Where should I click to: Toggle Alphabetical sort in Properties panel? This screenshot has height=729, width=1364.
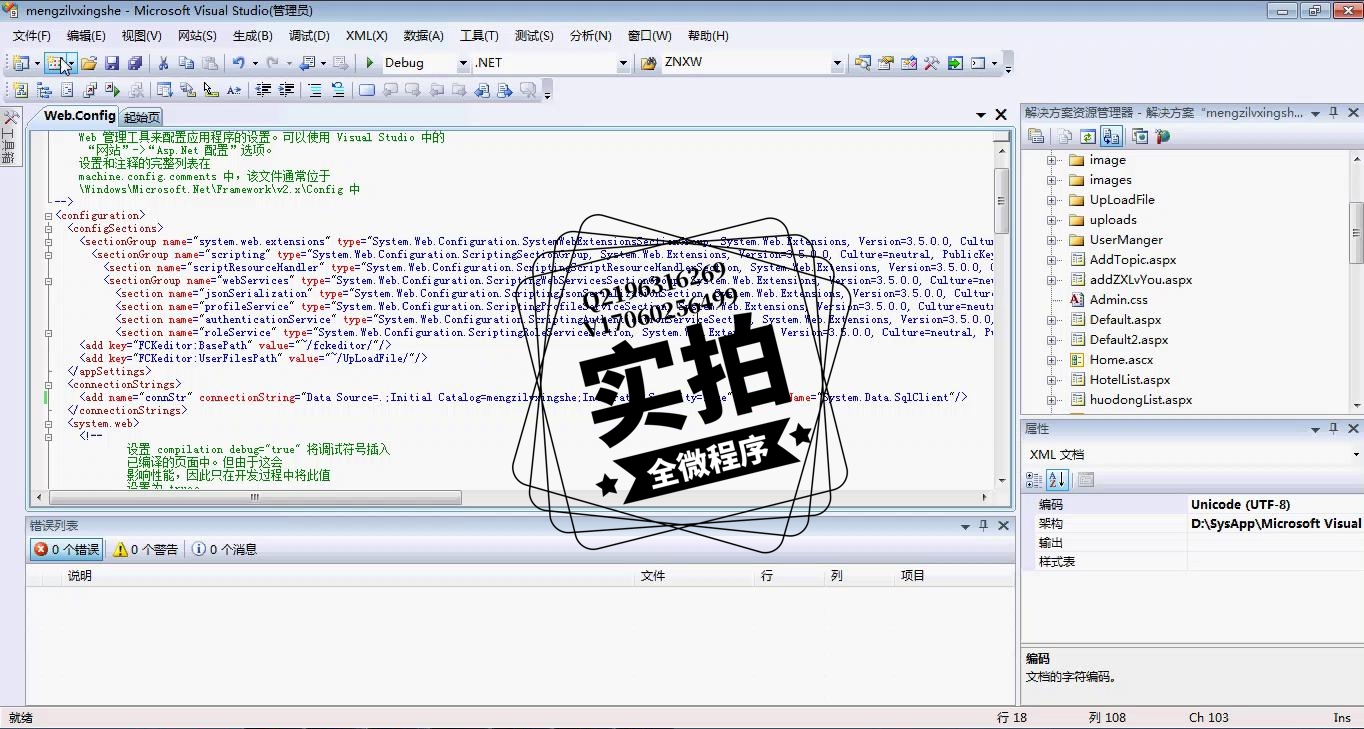[1057, 480]
